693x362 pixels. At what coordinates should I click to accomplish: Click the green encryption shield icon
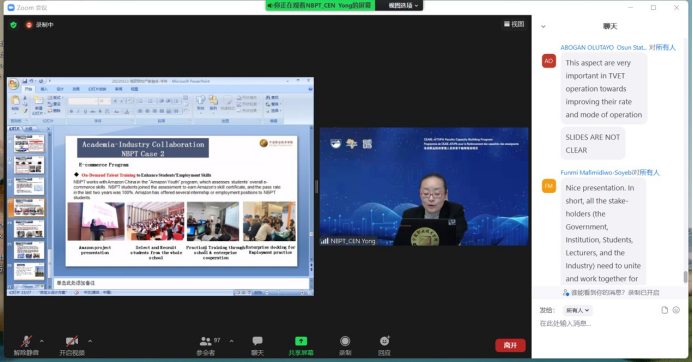(x=14, y=25)
